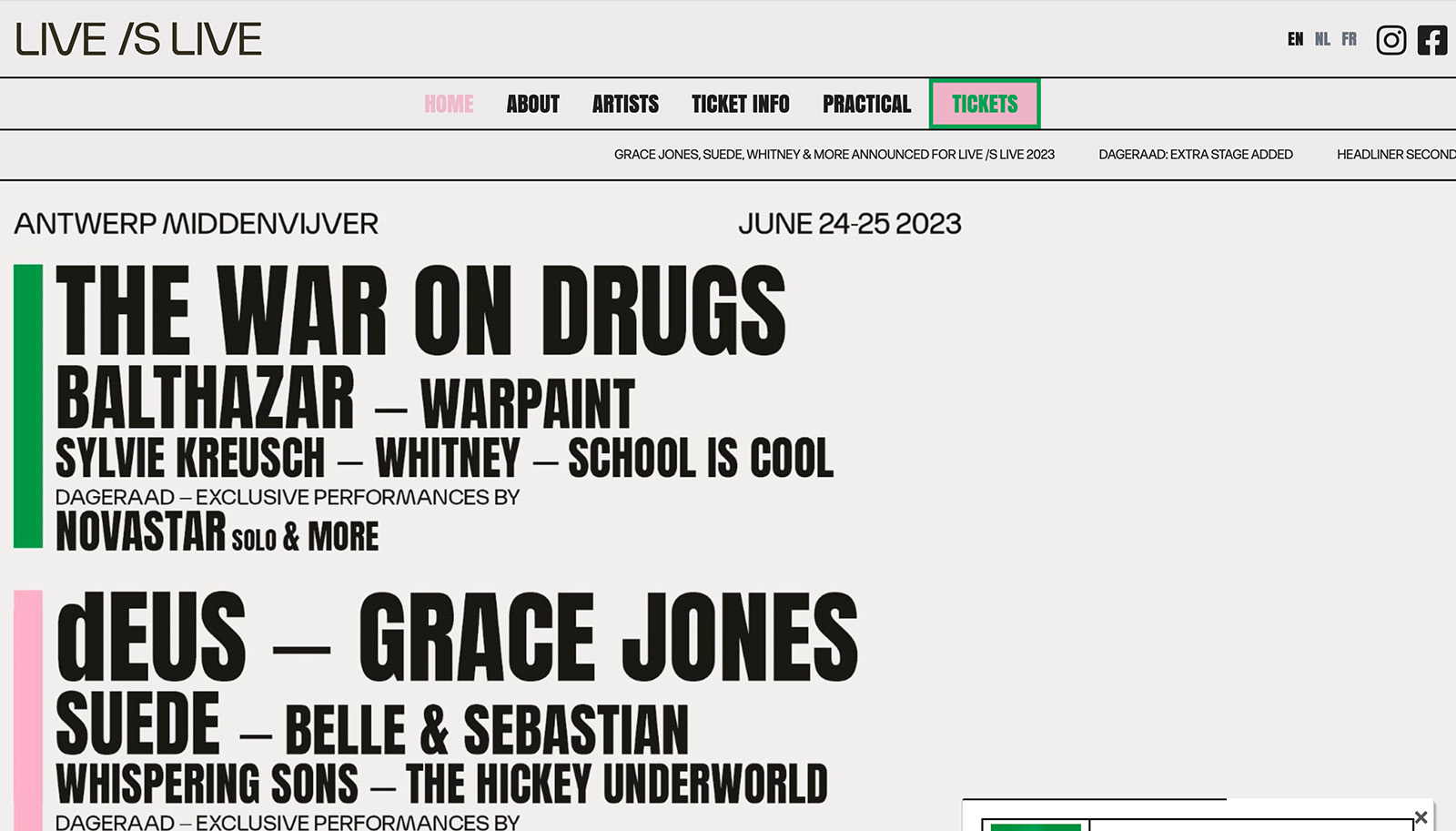Switch the site language to NL
Image resolution: width=1456 pixels, height=831 pixels.
pos(1322,39)
